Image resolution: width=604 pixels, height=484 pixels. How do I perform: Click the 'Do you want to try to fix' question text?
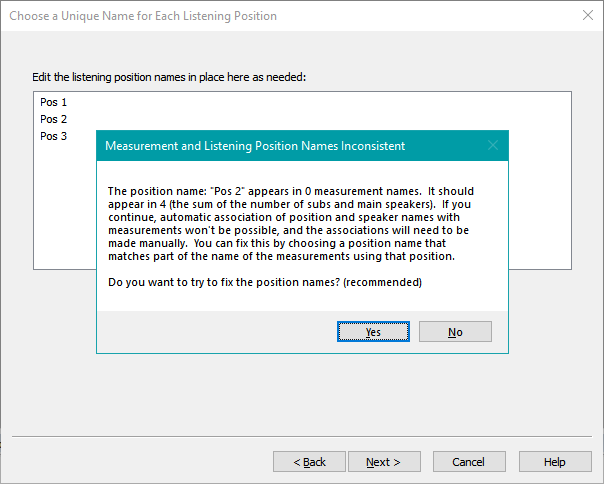pos(265,282)
